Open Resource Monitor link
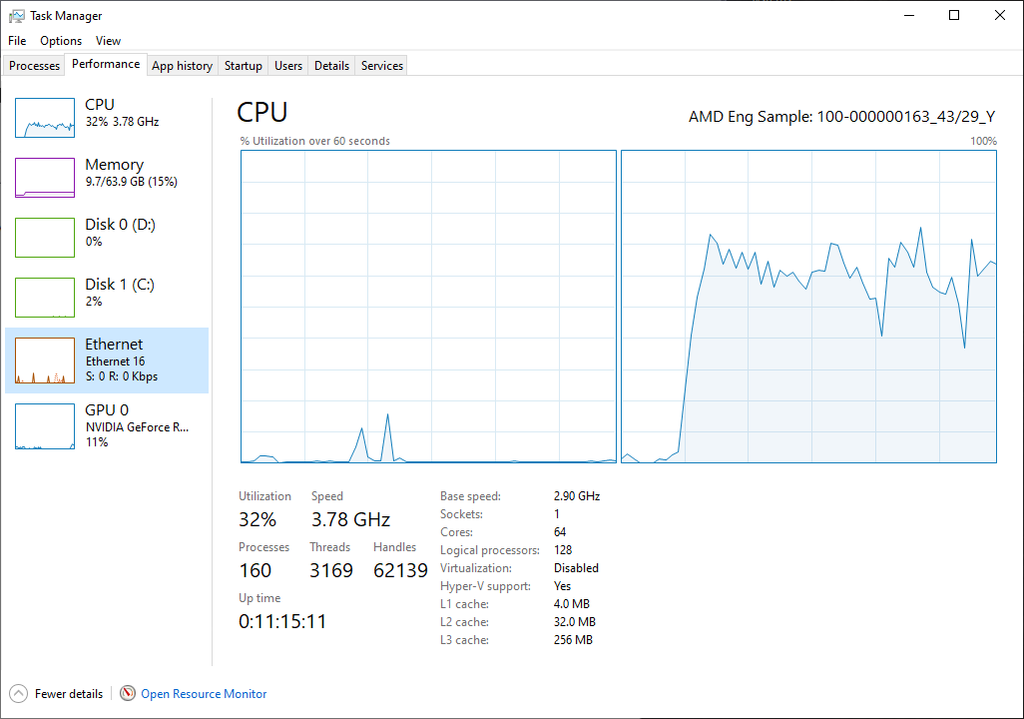The height and width of the screenshot is (719, 1024). (x=204, y=693)
